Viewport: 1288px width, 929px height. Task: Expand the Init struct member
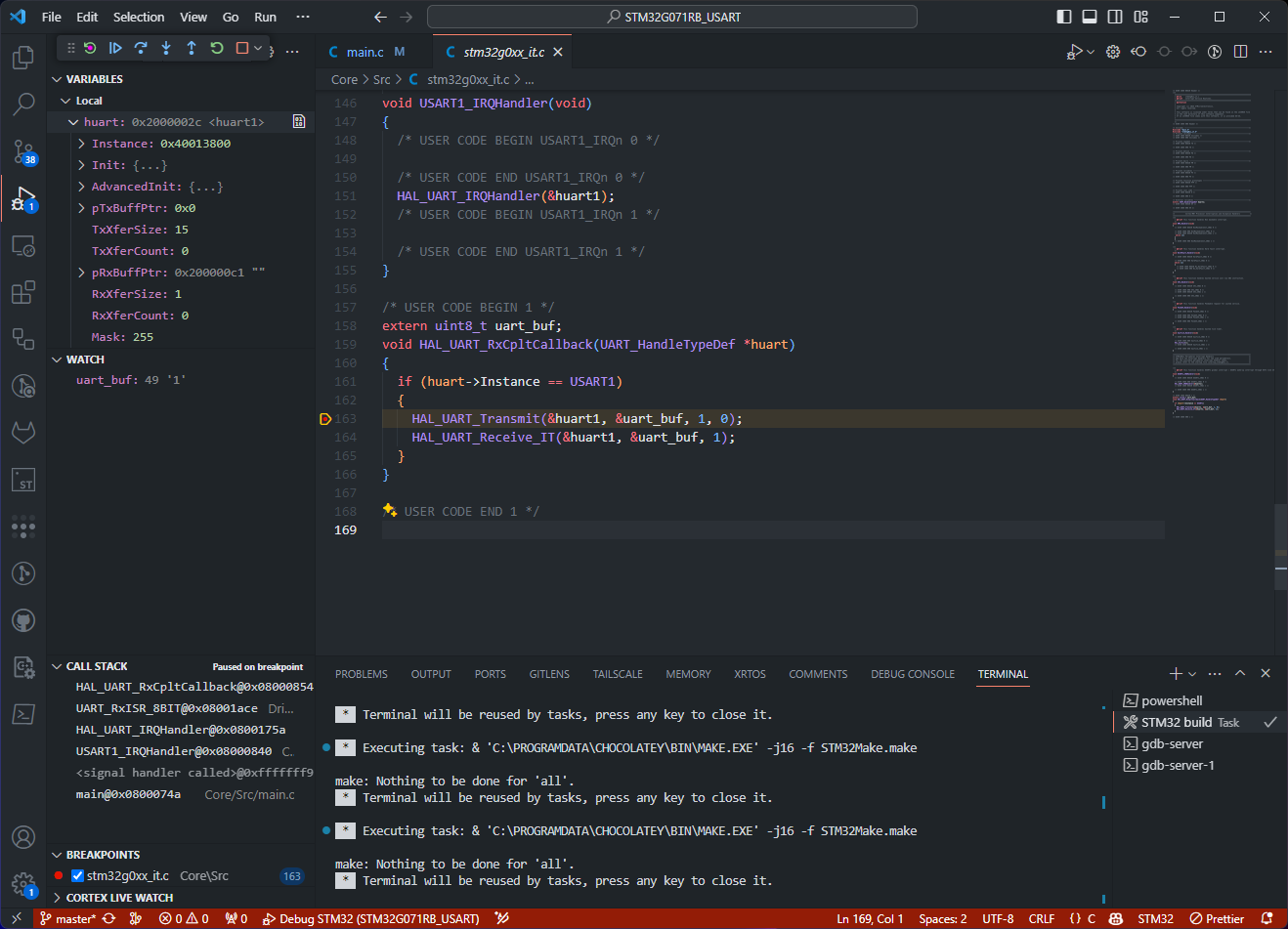82,164
